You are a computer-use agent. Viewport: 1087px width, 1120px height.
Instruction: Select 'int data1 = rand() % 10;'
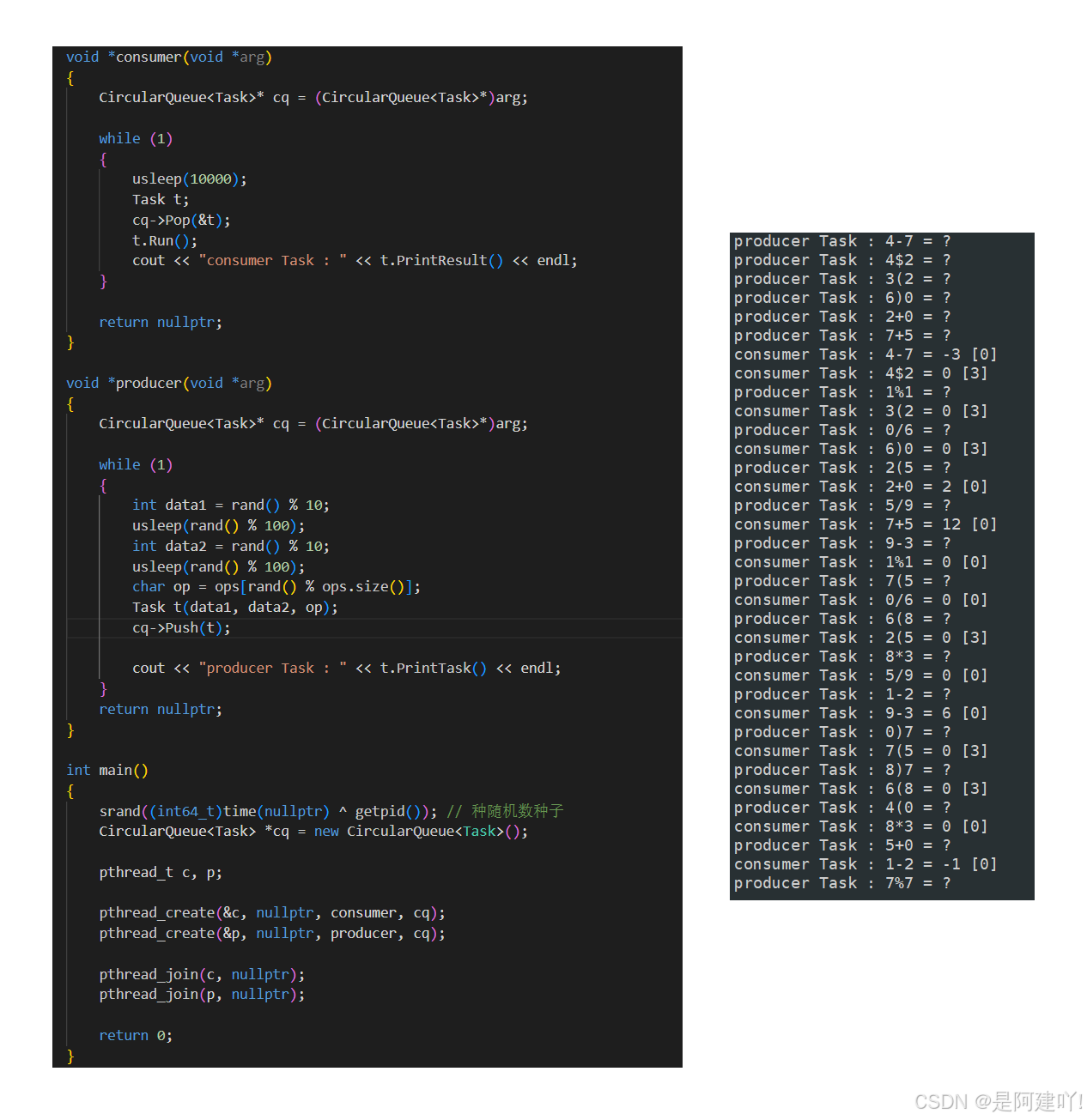[231, 505]
